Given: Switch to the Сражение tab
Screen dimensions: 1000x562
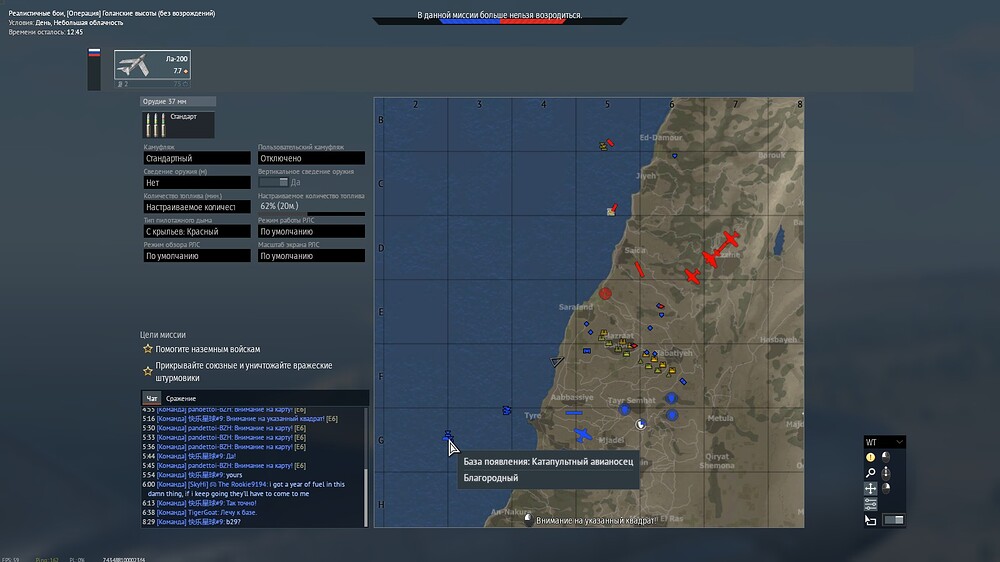Looking at the screenshot, I should (x=181, y=398).
